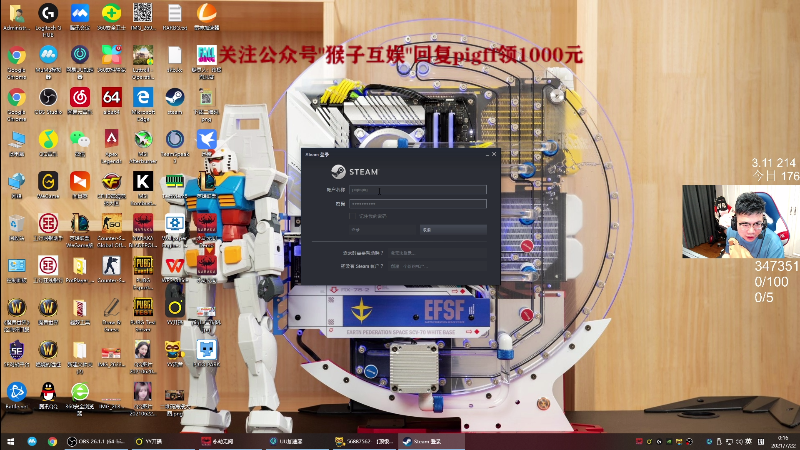
Task: Open the Windows Start menu
Action: [10, 441]
